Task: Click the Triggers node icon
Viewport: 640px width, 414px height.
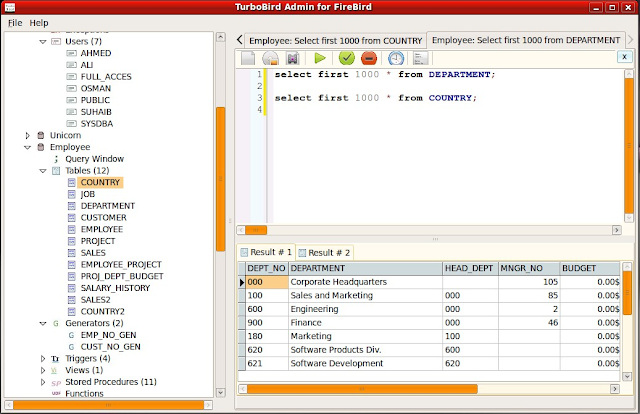Action: (56, 359)
